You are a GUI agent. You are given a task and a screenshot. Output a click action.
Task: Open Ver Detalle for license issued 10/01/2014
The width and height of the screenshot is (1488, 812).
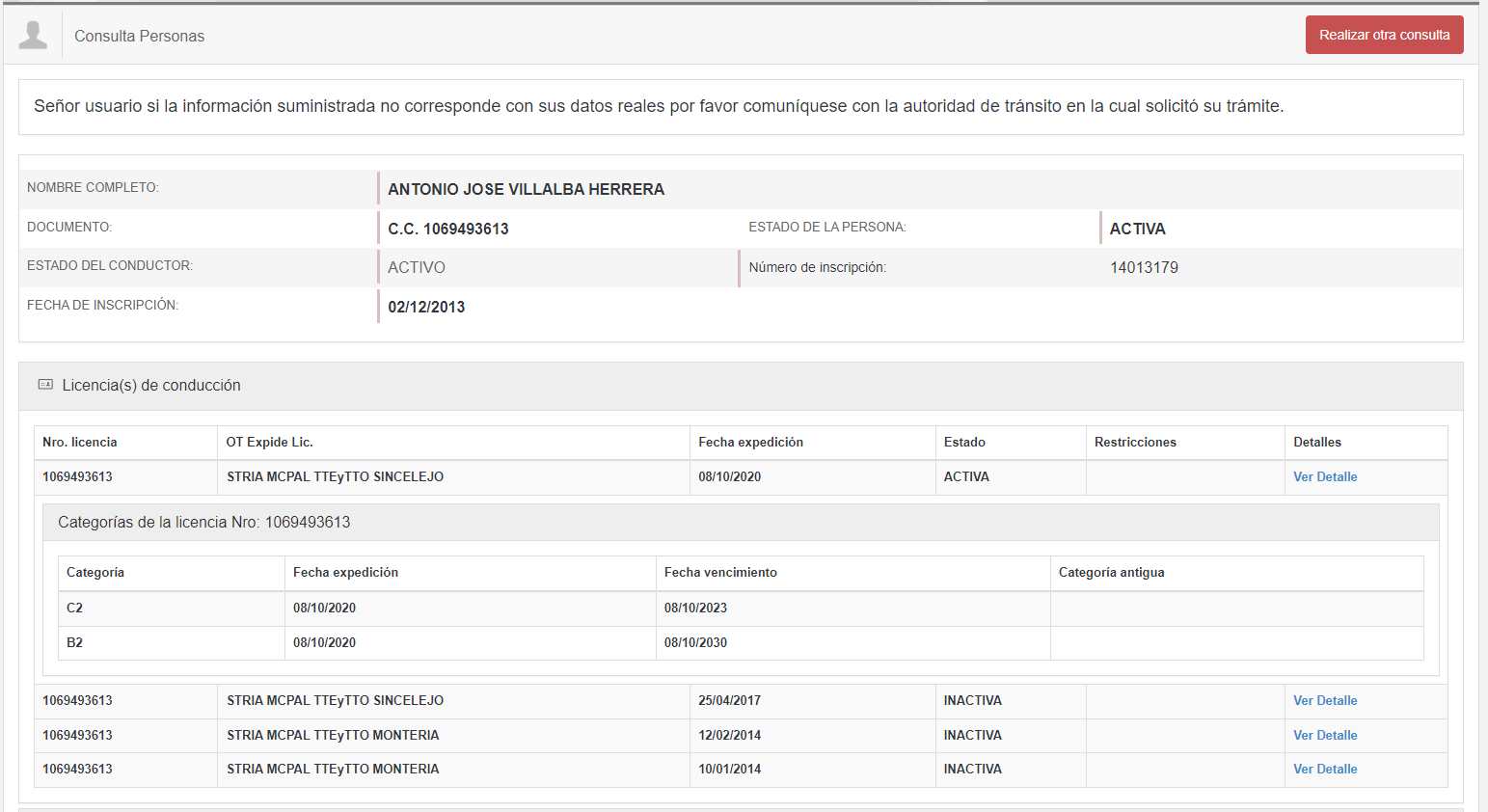pos(1324,770)
